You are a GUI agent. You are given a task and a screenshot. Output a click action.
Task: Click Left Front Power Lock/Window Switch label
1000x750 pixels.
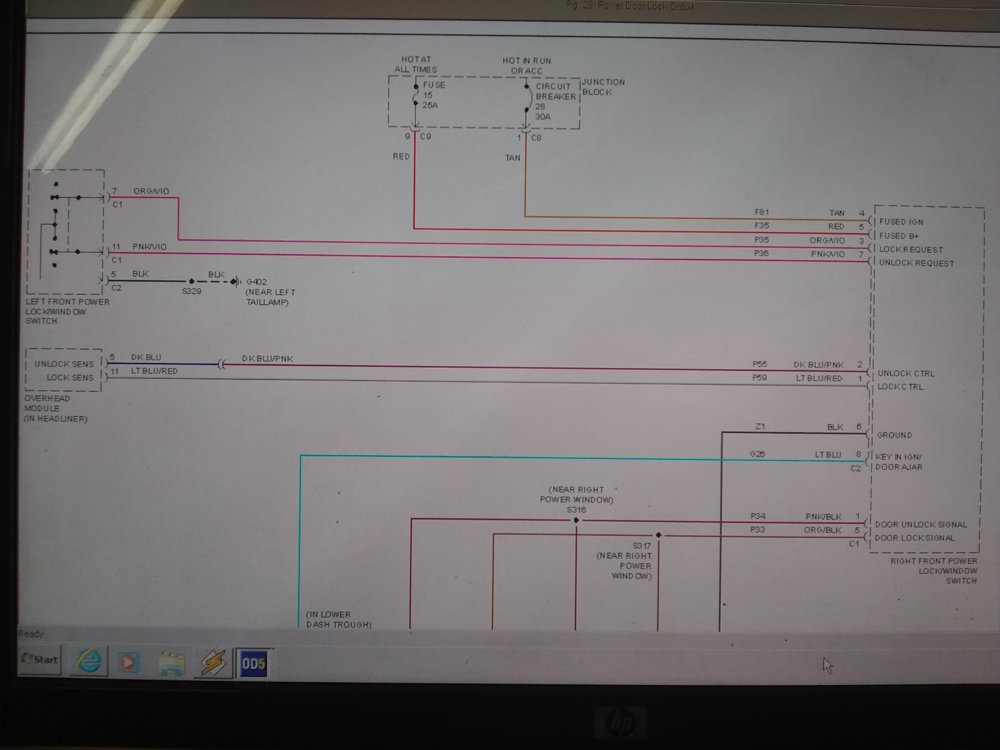pyautogui.click(x=68, y=311)
